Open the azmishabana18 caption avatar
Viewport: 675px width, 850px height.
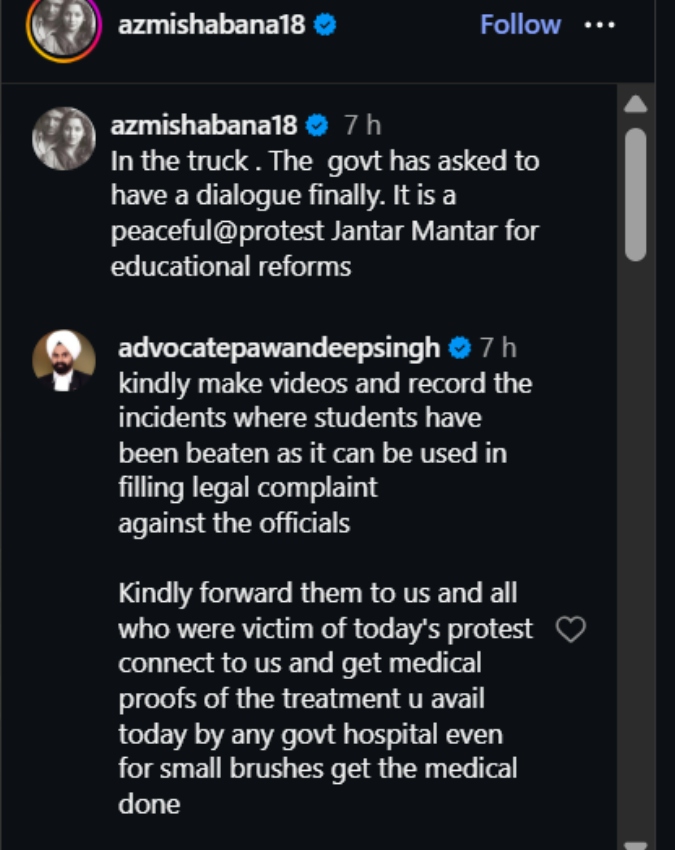click(x=64, y=139)
